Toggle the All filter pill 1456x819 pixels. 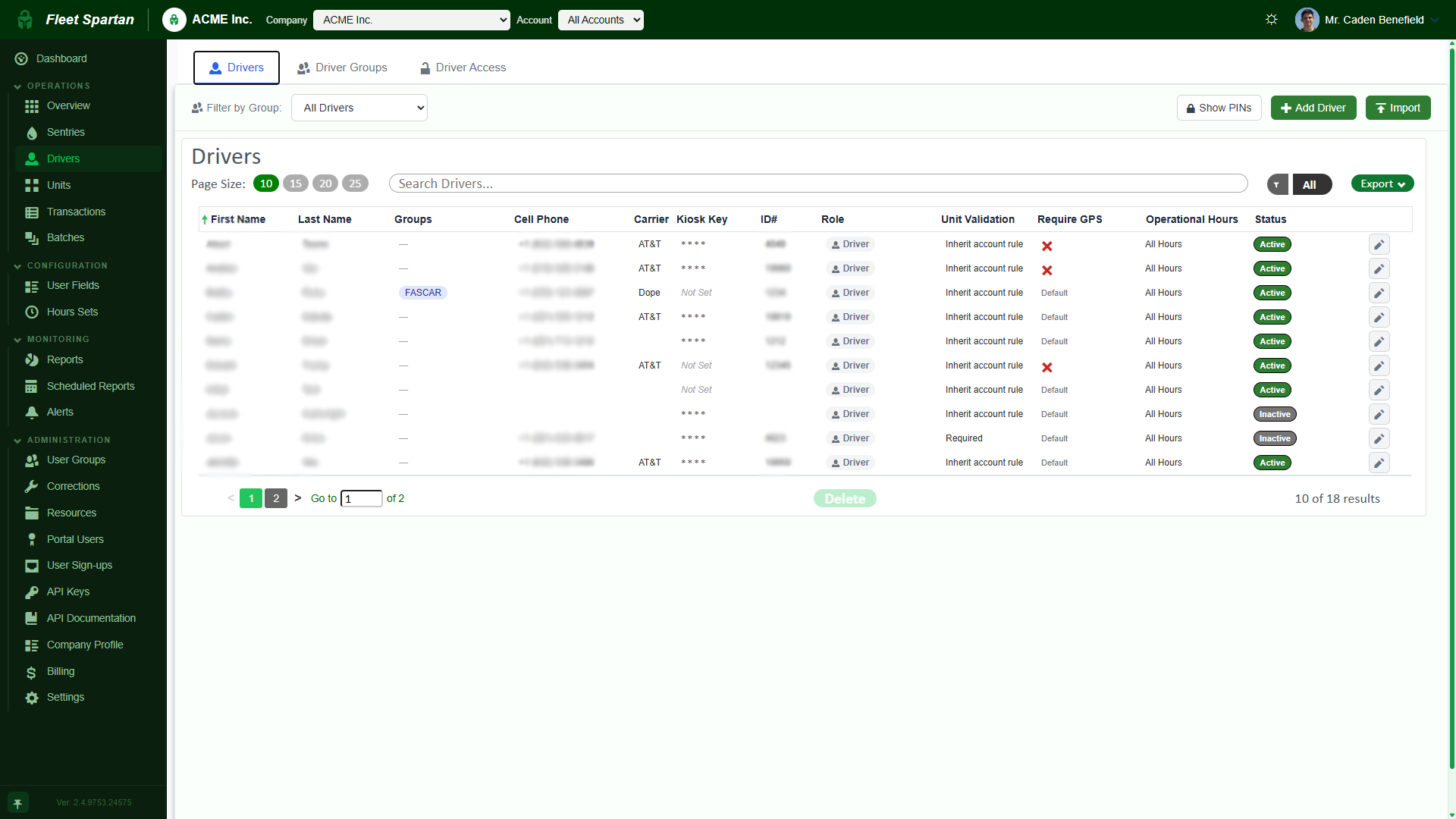coord(1312,184)
